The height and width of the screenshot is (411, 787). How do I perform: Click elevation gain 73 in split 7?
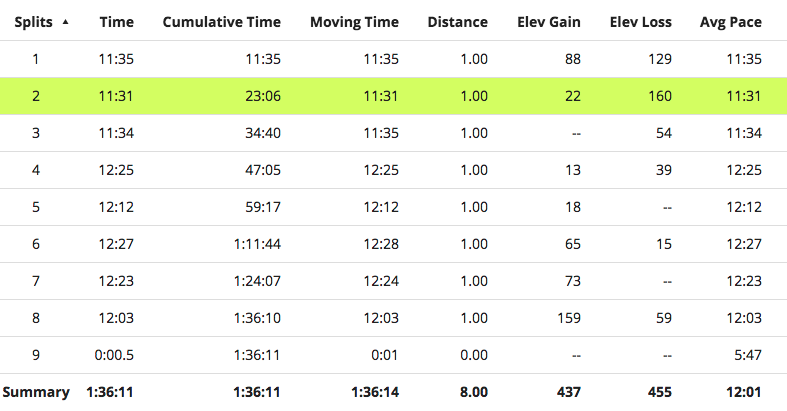[572, 281]
